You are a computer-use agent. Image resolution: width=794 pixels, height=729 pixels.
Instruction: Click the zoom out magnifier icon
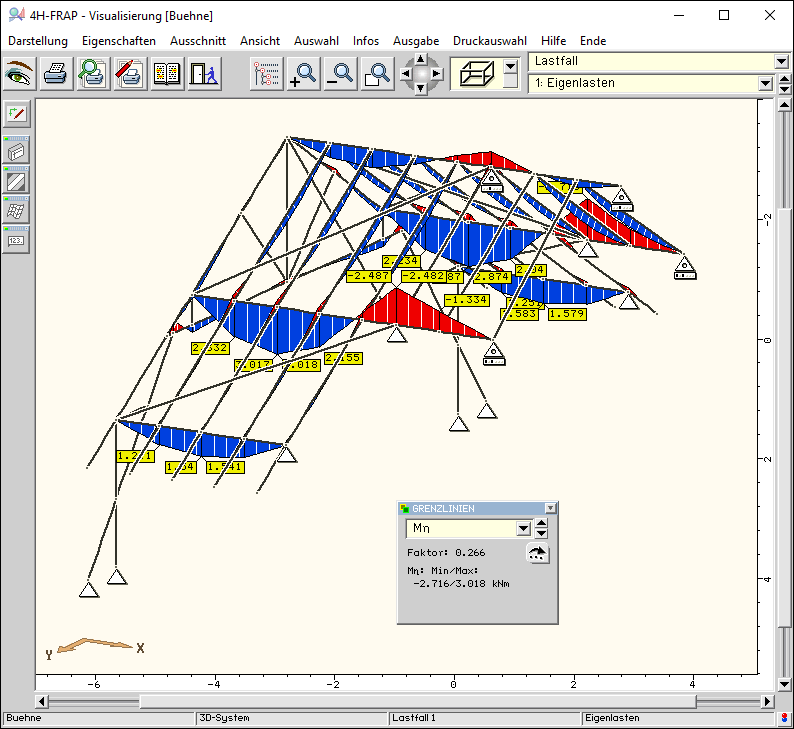pos(340,74)
